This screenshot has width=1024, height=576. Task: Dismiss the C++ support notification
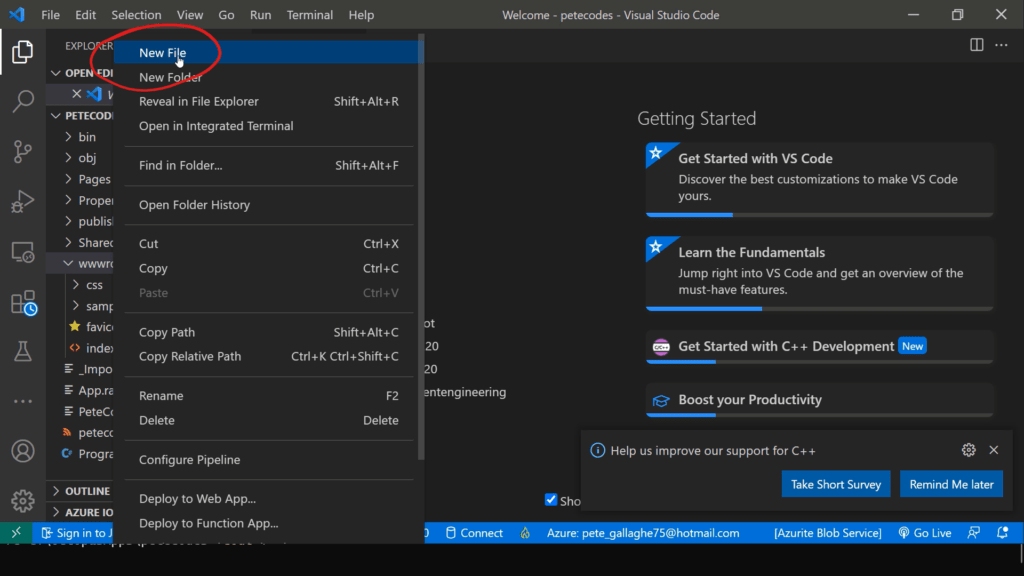[x=993, y=450]
